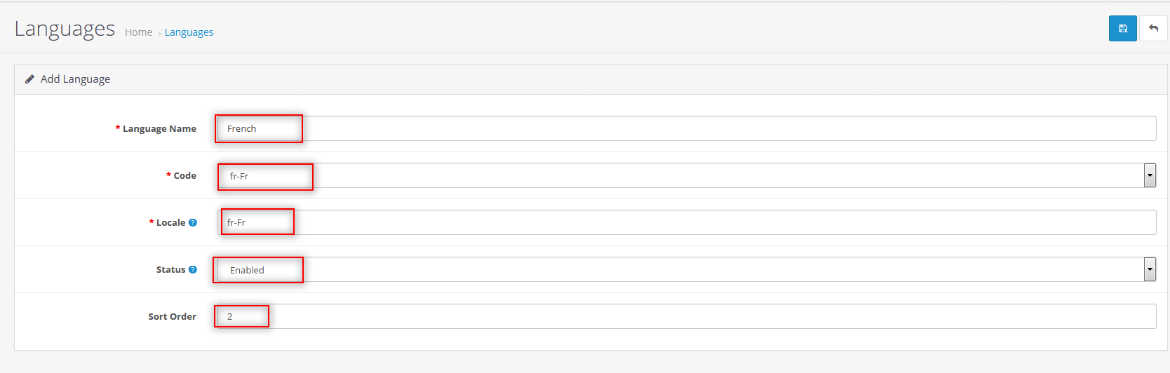Click the arrow of the Code dropdown

tap(1150, 175)
